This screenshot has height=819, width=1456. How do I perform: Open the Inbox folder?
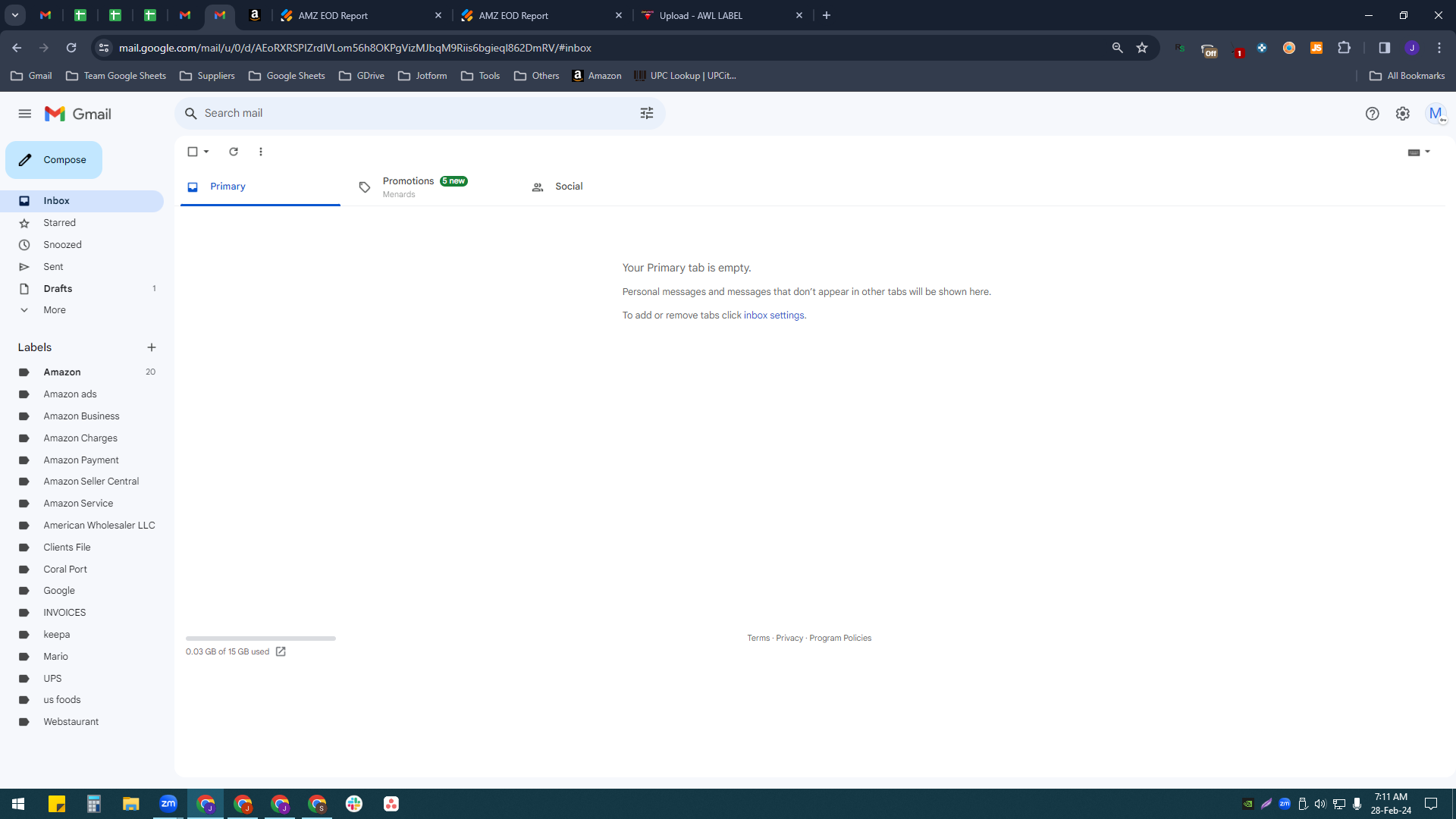82,201
